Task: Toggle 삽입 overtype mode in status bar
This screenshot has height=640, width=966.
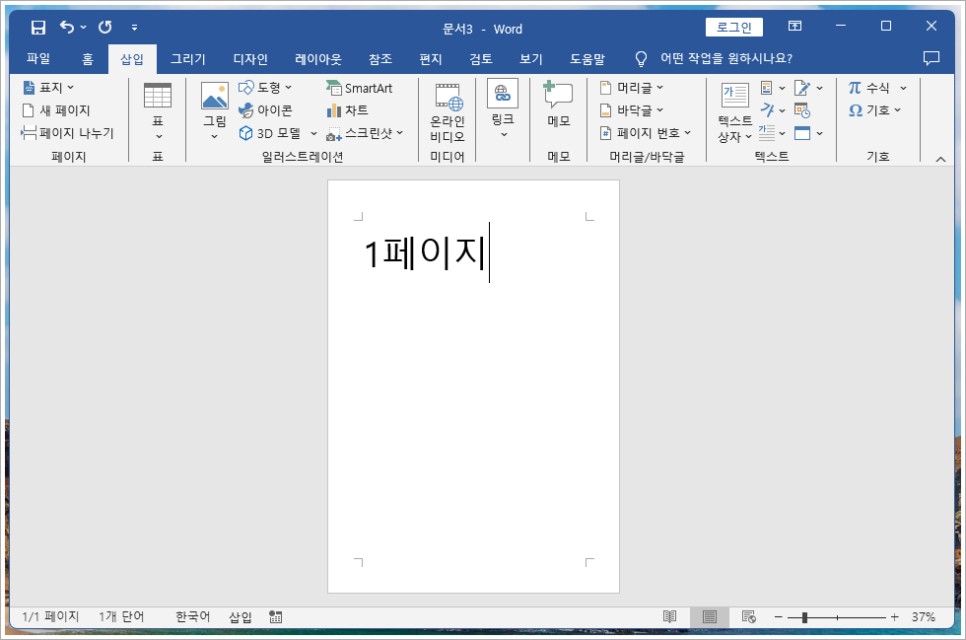Action: coord(240,617)
